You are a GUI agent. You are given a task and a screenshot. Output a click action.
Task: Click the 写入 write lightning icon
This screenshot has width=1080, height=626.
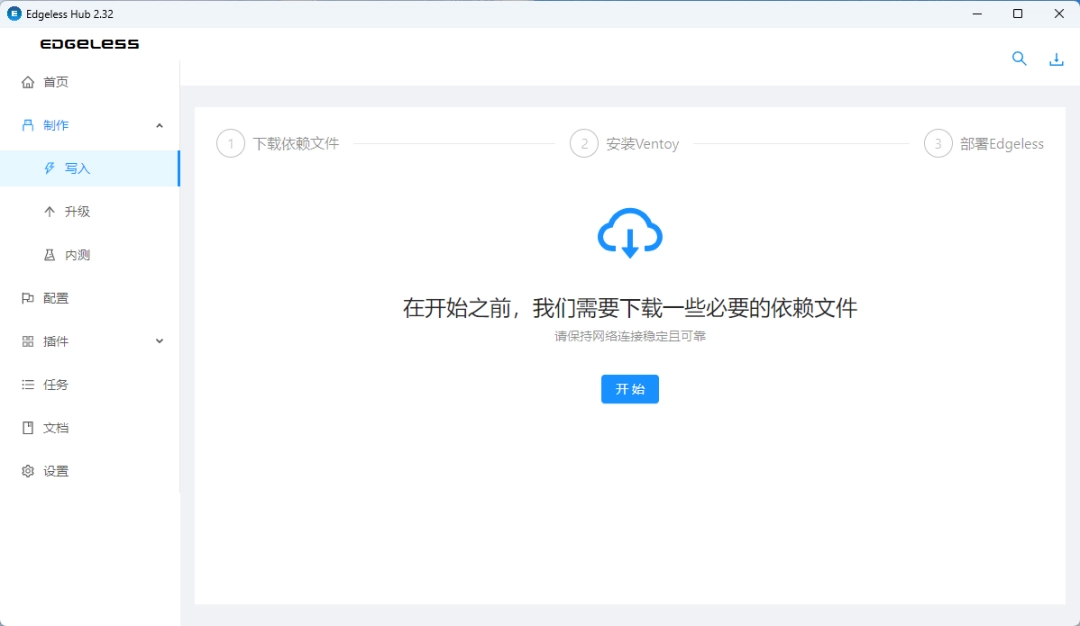(48, 168)
